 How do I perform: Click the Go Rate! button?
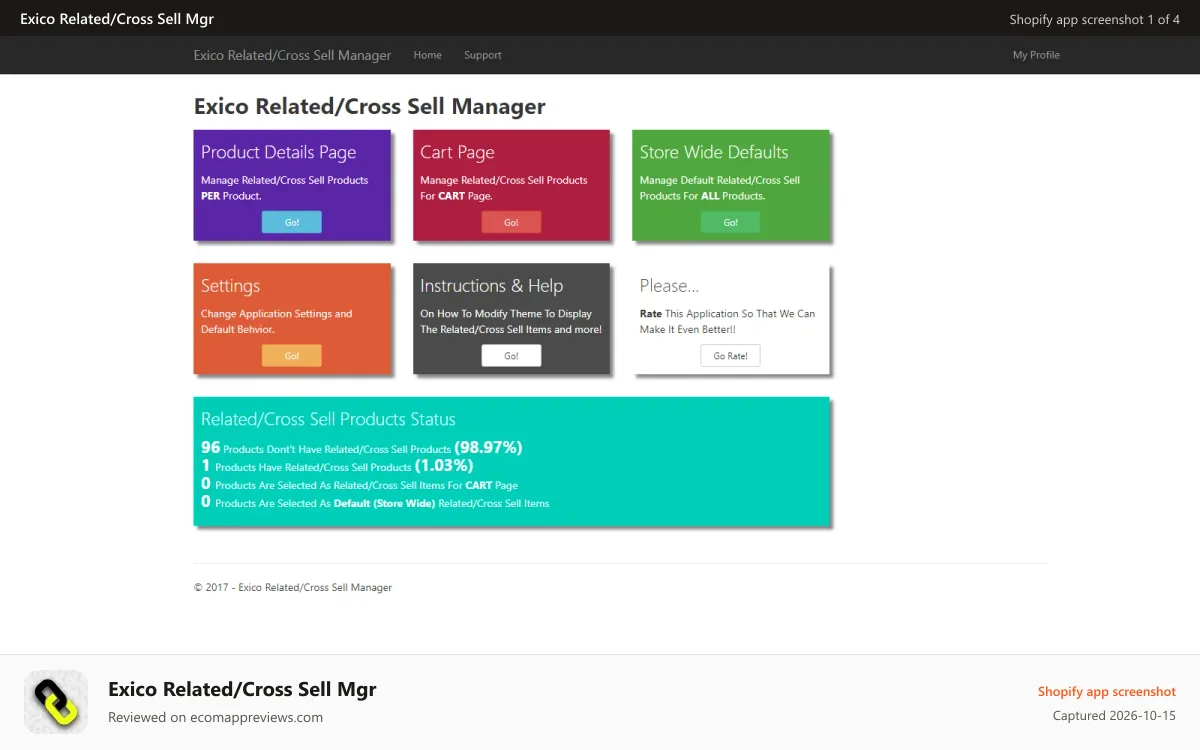click(x=730, y=355)
